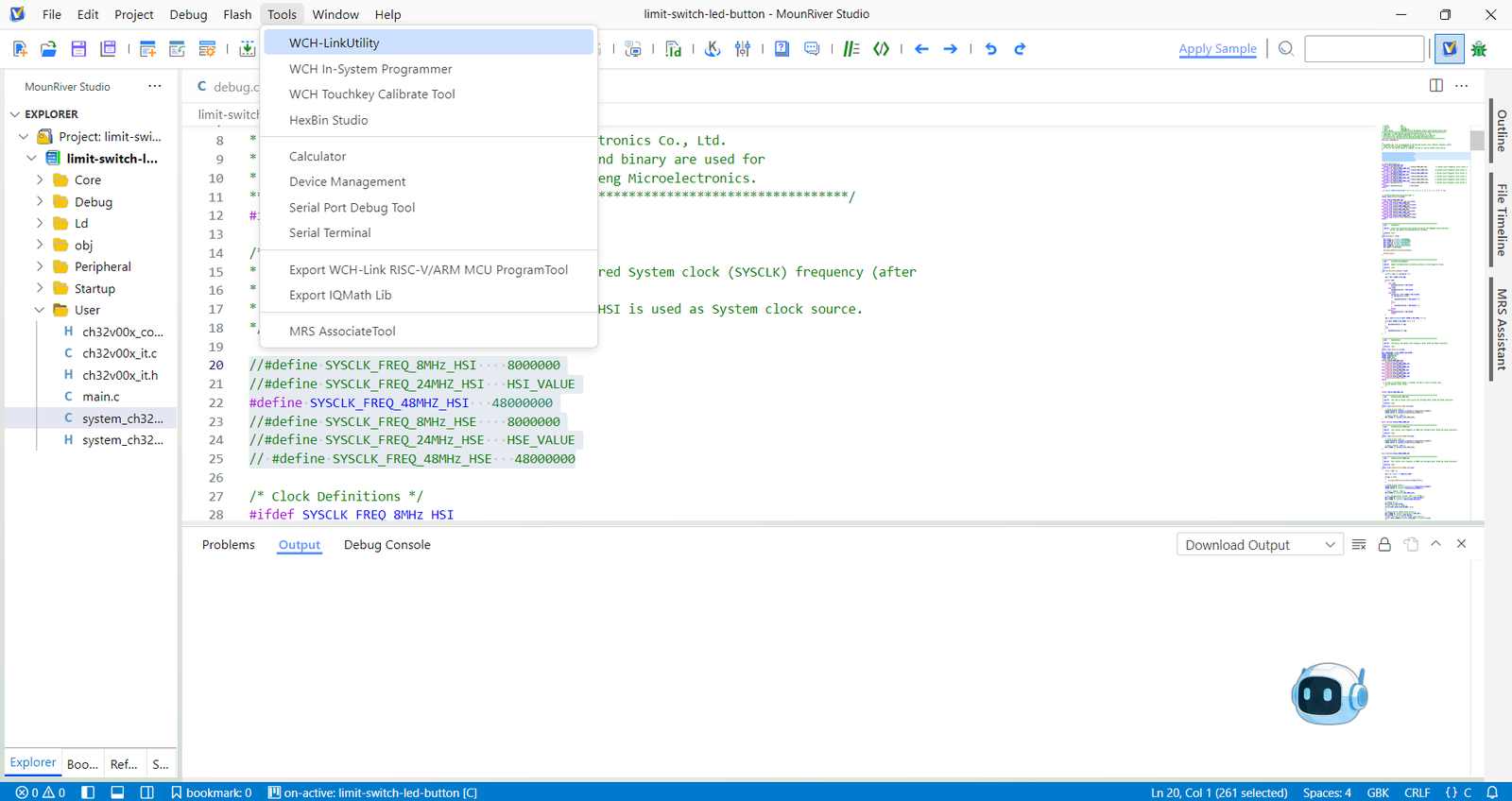Collapse the Project: limit-swi... node
The width and height of the screenshot is (1512, 801).
[24, 137]
